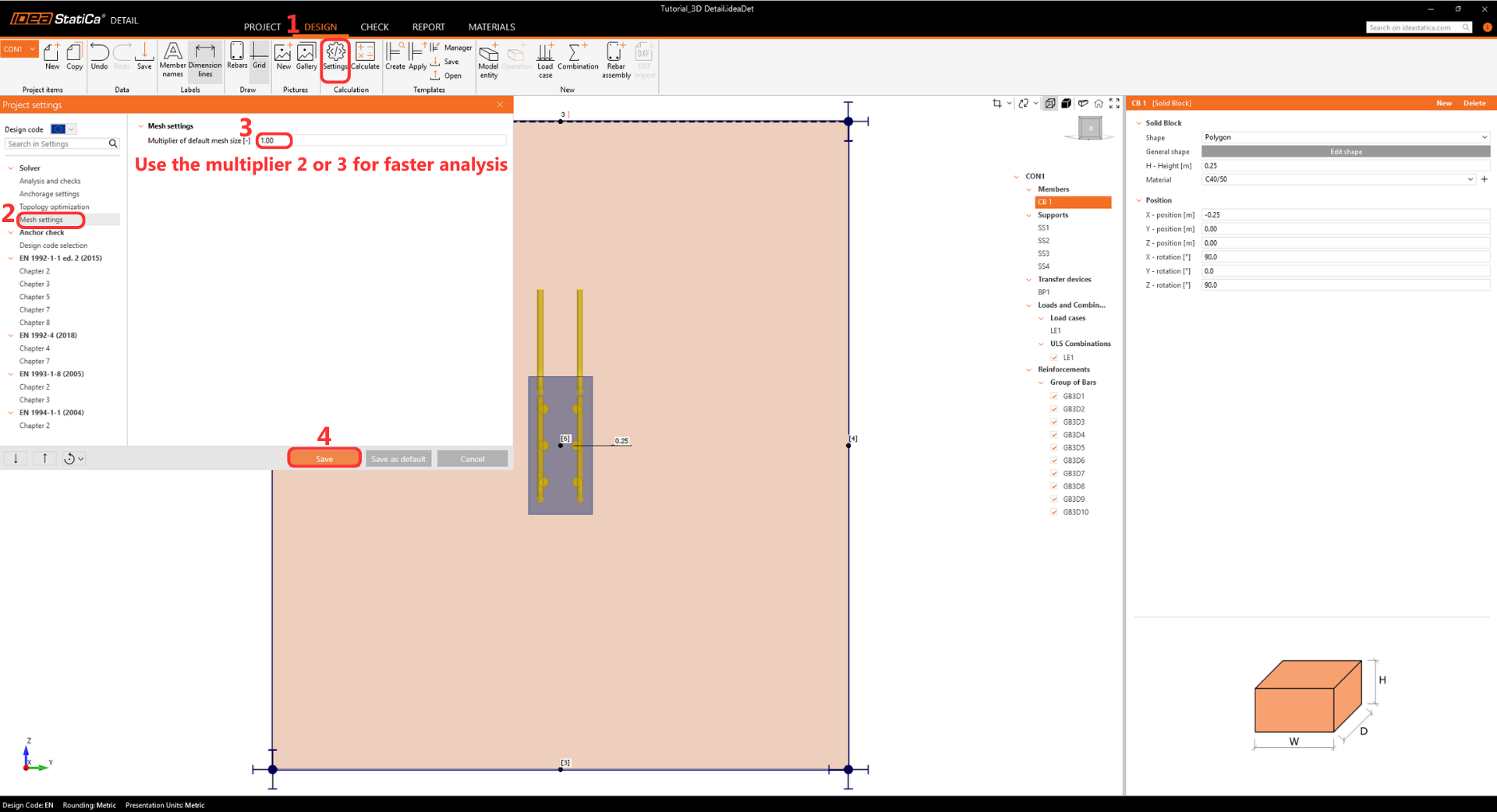Toggle the LE1 ULS combination checkbox
This screenshot has width=1497, height=812.
click(1054, 358)
